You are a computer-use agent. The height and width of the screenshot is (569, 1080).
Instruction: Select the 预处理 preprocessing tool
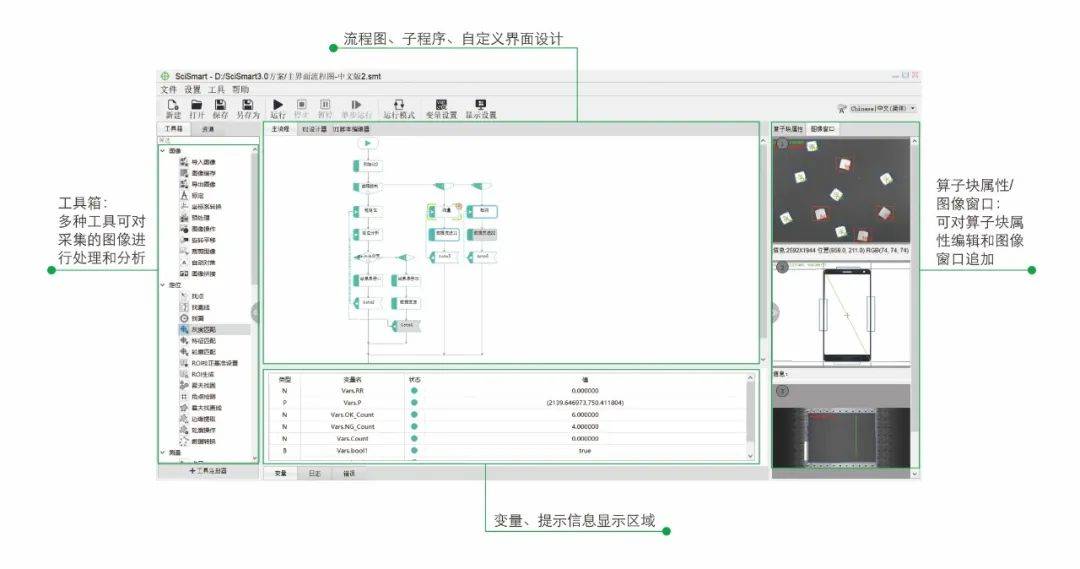(196, 218)
